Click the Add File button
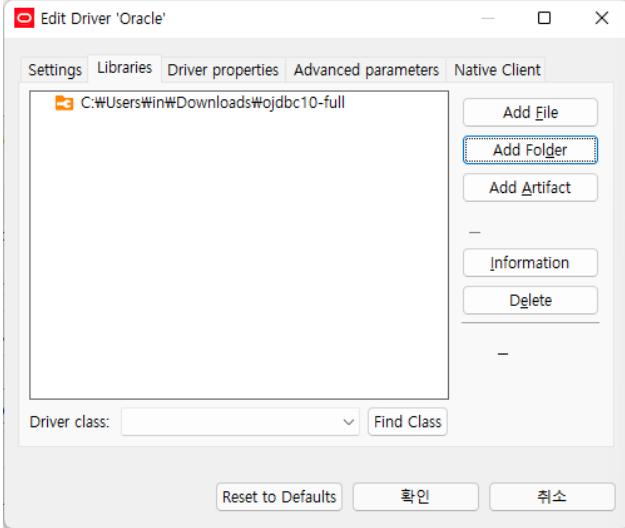This screenshot has height=528, width=625. [x=530, y=112]
